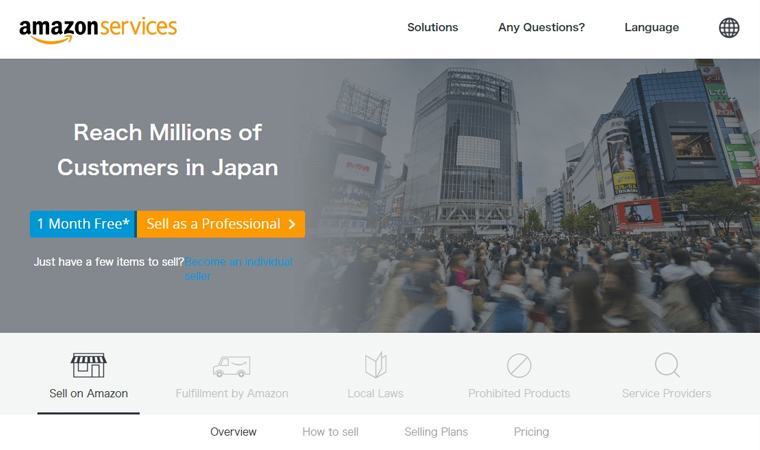
Task: Select the storefront Sell on Amazon icon
Action: point(88,365)
